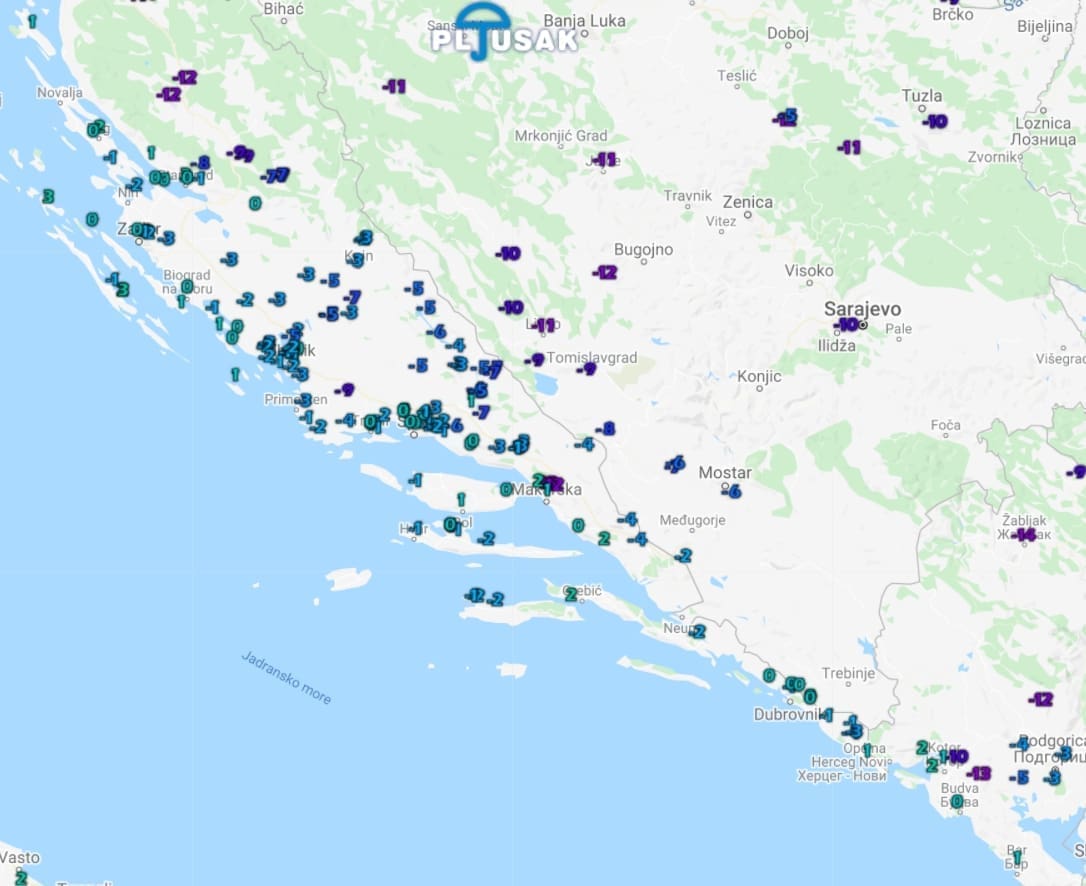Click the -6 marker at Mostar
This screenshot has height=886, width=1086.
pyautogui.click(x=734, y=492)
